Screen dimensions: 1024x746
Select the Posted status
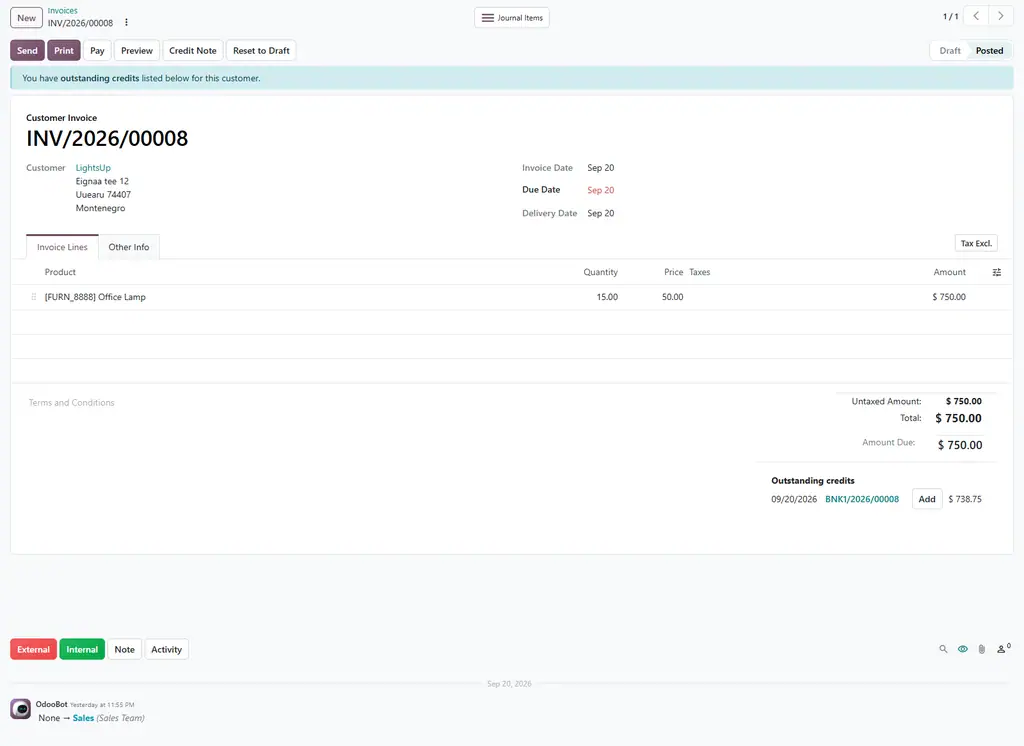point(989,50)
